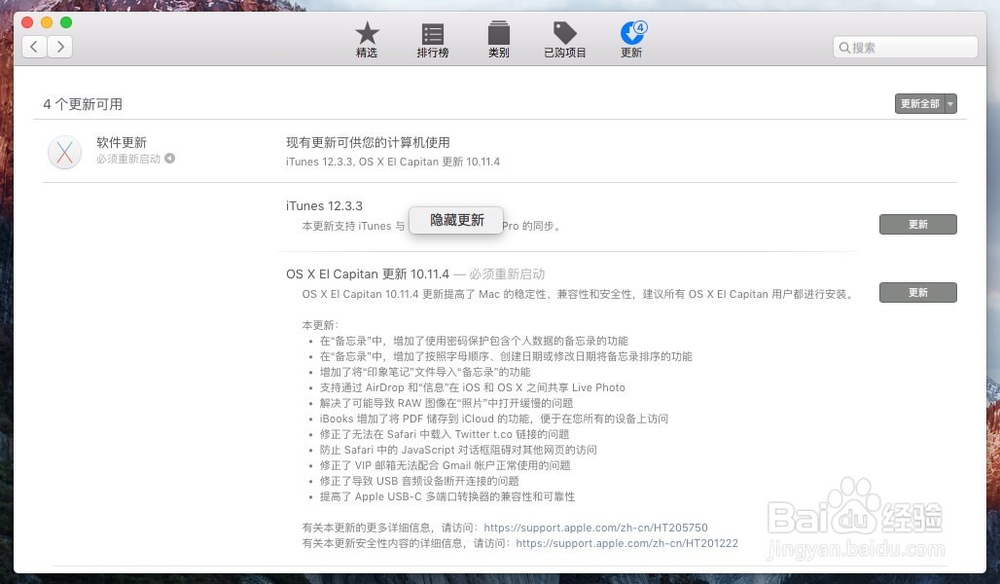
Task: Open the support.apple.com HT205750 link
Action: [x=595, y=528]
